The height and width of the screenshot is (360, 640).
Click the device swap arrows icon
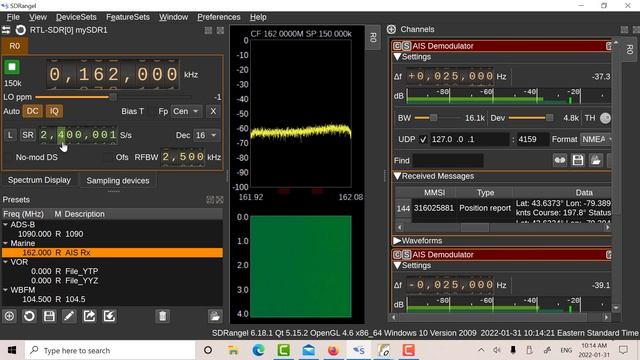6,30
